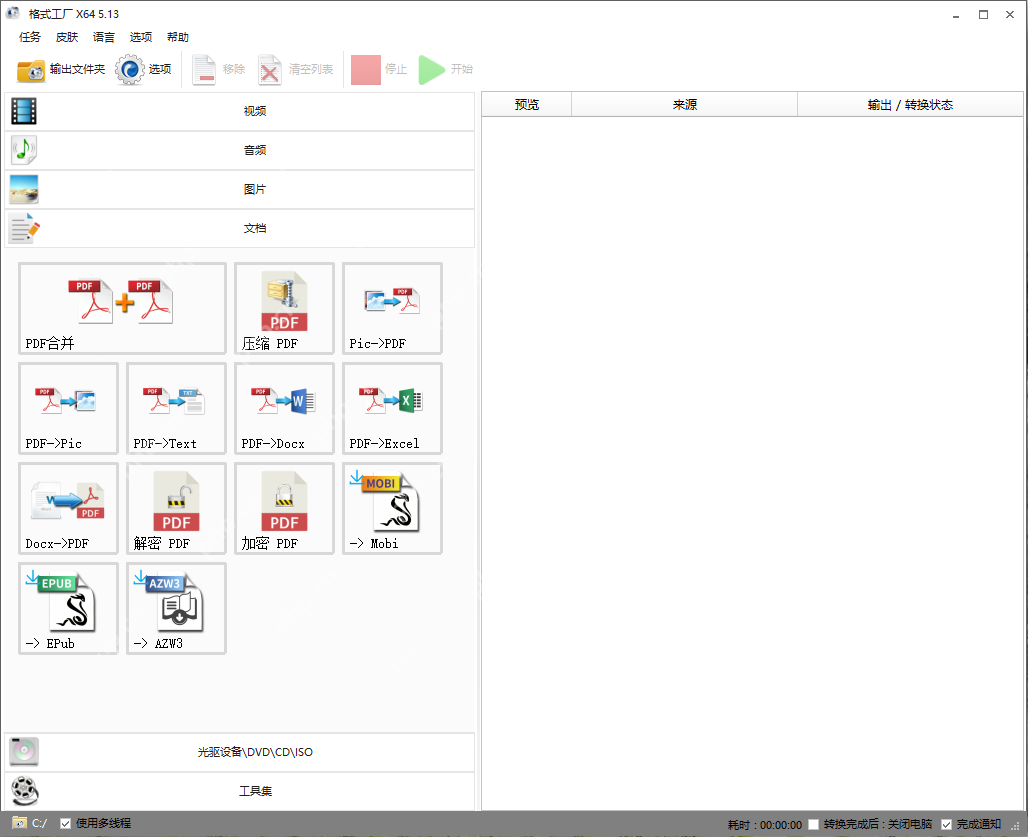The height and width of the screenshot is (837, 1028).
Task: Open the -> Mobi ebook converter
Action: (391, 508)
